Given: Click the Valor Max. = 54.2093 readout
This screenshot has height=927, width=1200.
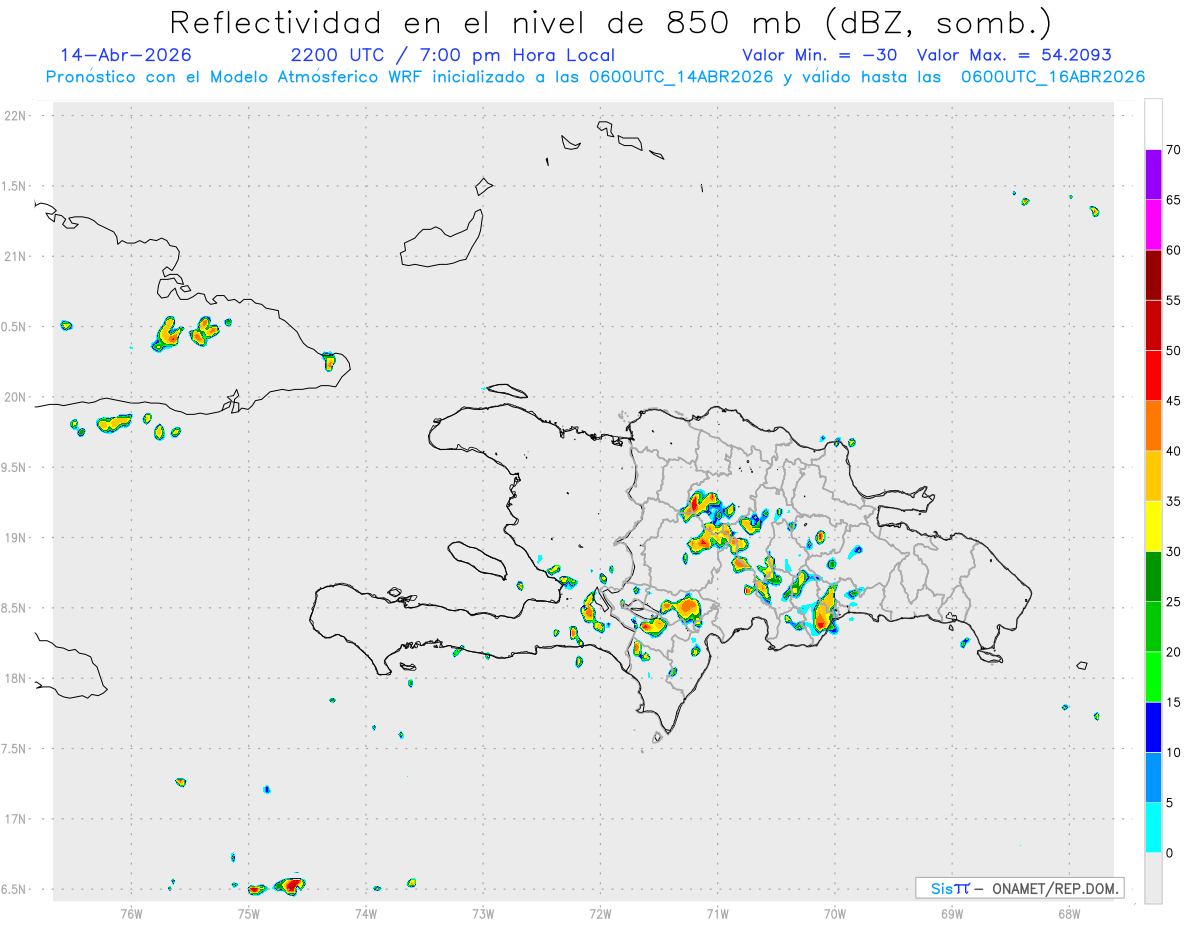Looking at the screenshot, I should [1014, 55].
